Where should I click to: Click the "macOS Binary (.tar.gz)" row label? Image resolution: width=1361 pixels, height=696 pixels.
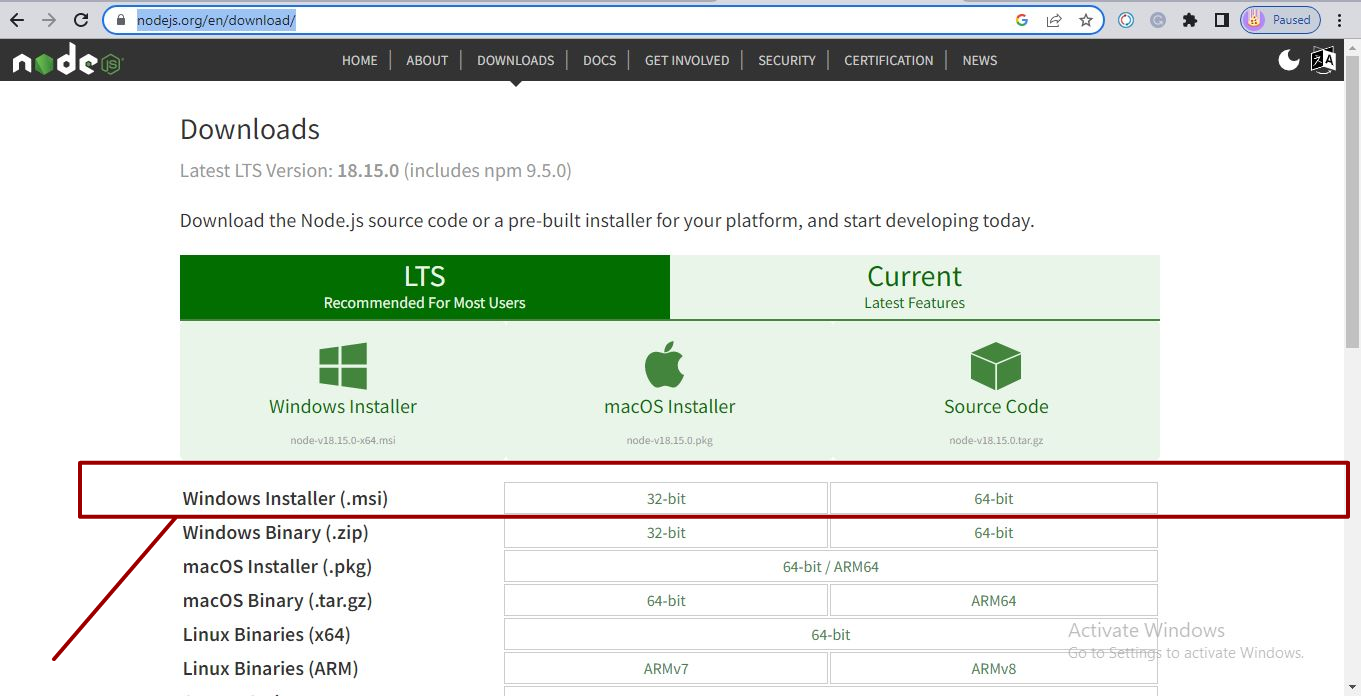click(278, 600)
